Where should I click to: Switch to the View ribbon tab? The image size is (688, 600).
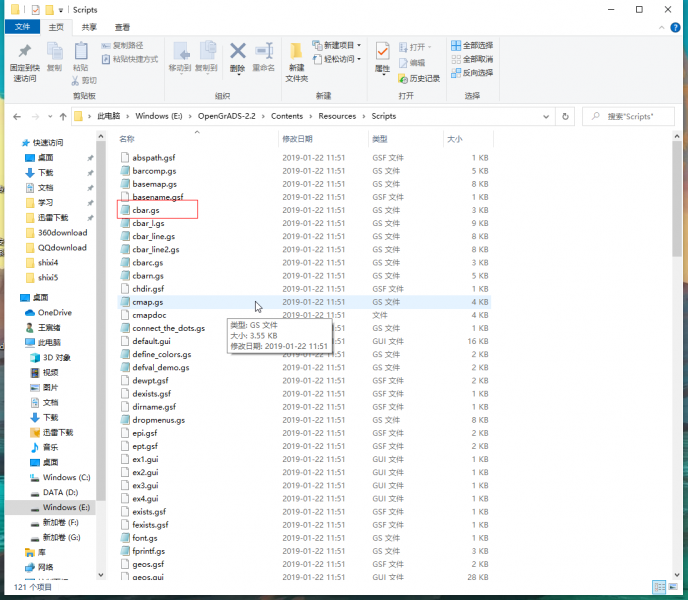122,27
